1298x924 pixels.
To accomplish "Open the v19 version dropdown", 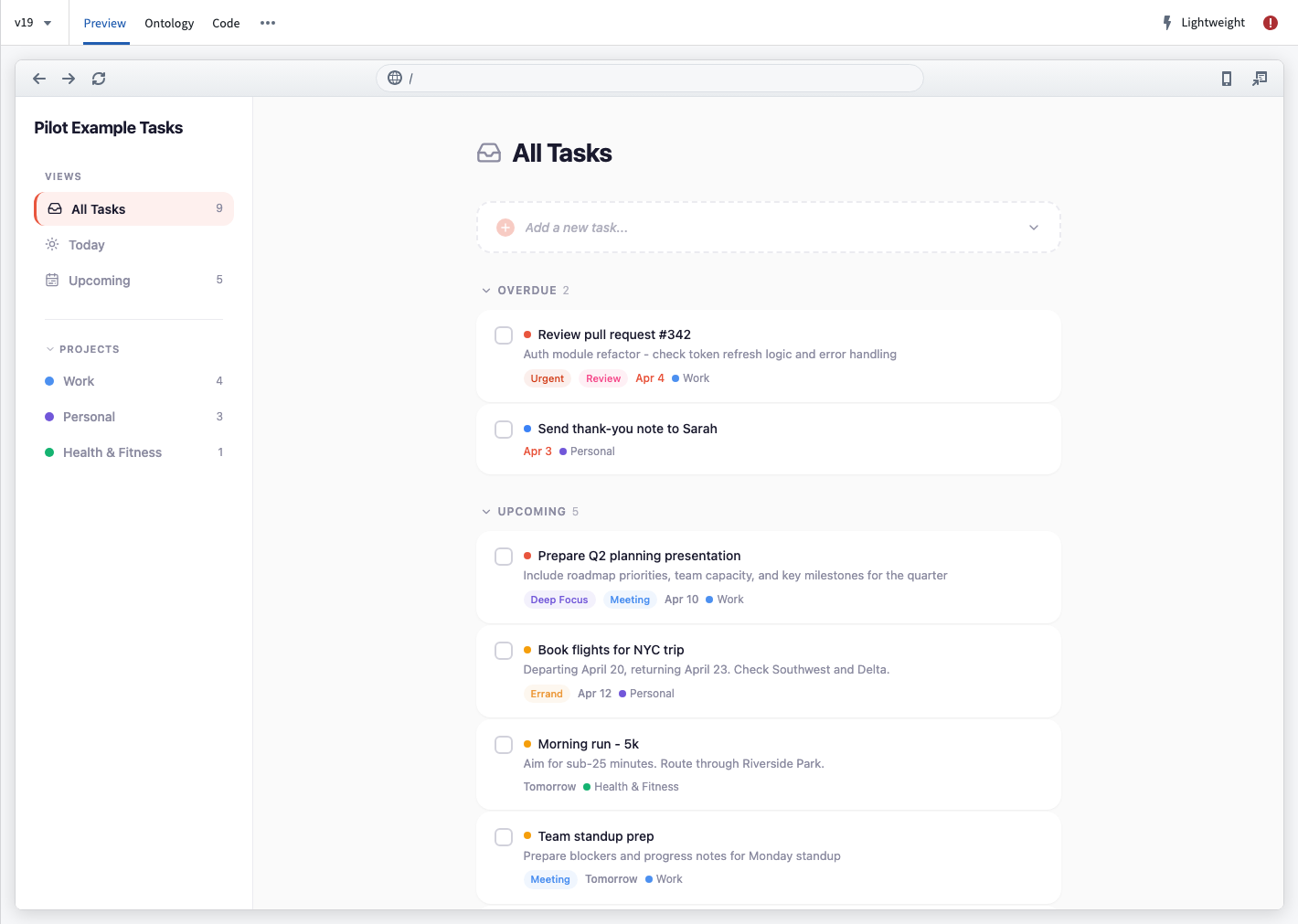I will coord(34,22).
